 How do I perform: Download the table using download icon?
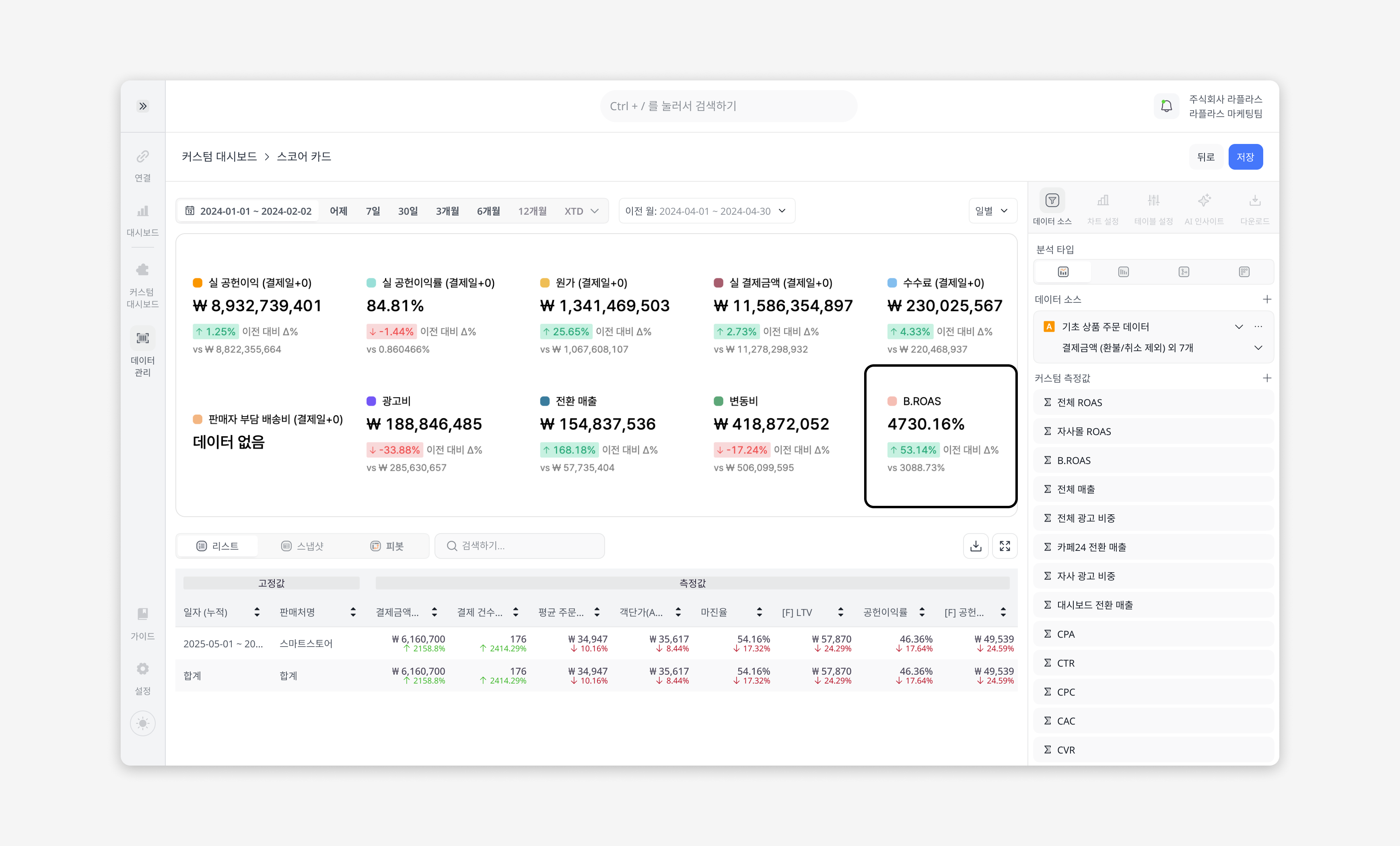[x=976, y=546]
